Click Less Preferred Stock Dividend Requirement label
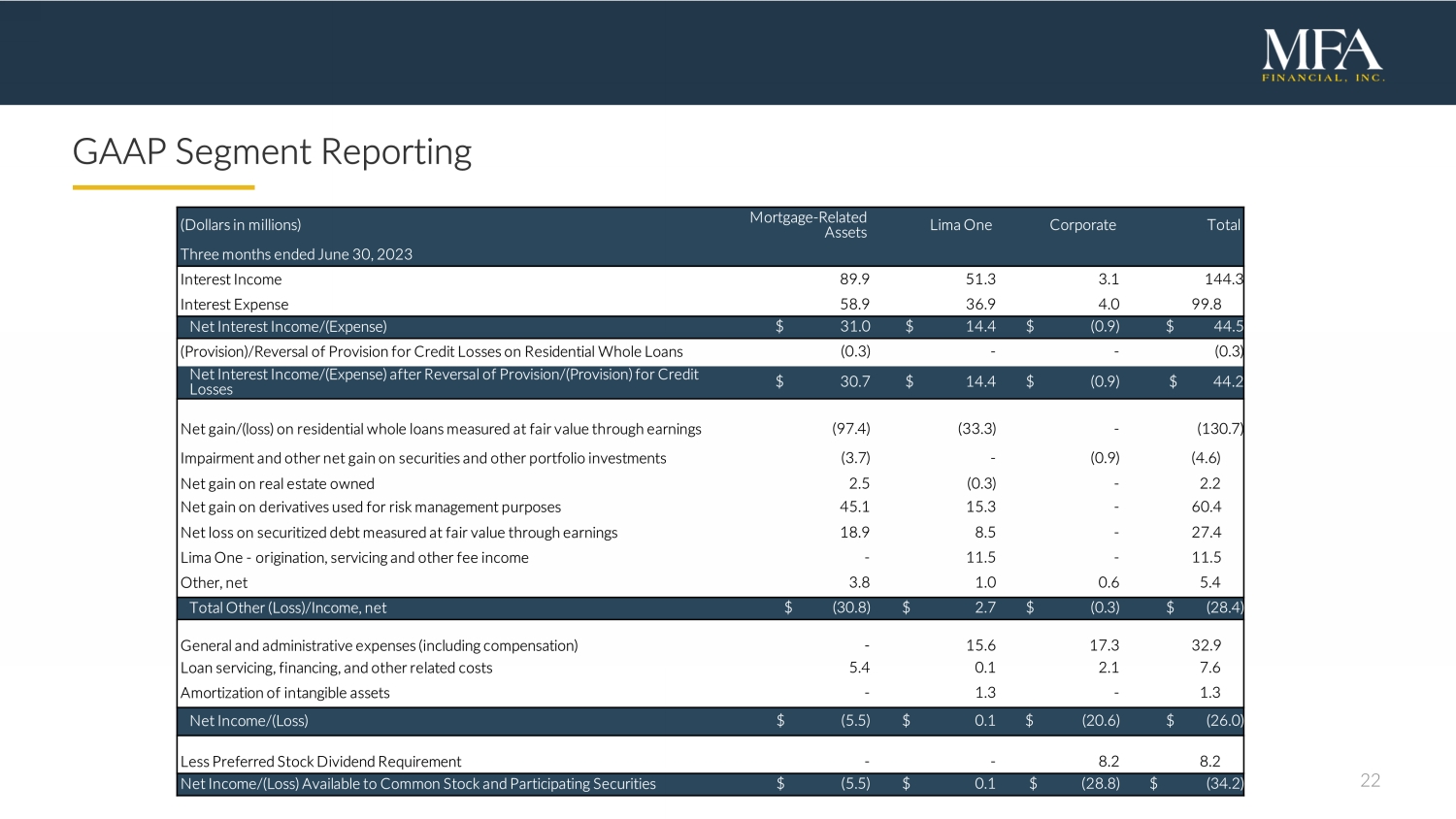 click(320, 762)
